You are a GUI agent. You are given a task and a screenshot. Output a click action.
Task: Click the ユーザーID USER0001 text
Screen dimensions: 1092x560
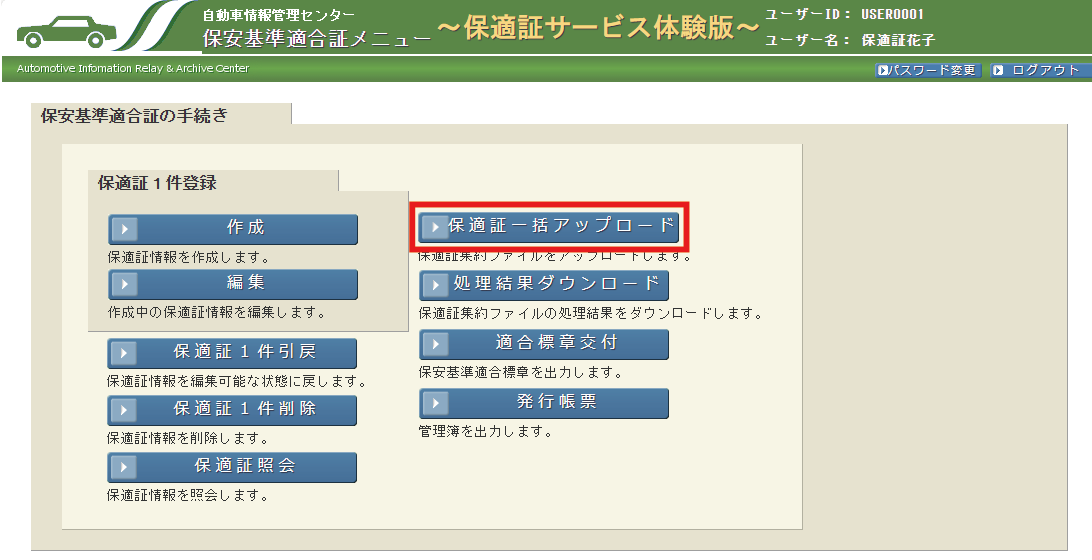point(844,14)
